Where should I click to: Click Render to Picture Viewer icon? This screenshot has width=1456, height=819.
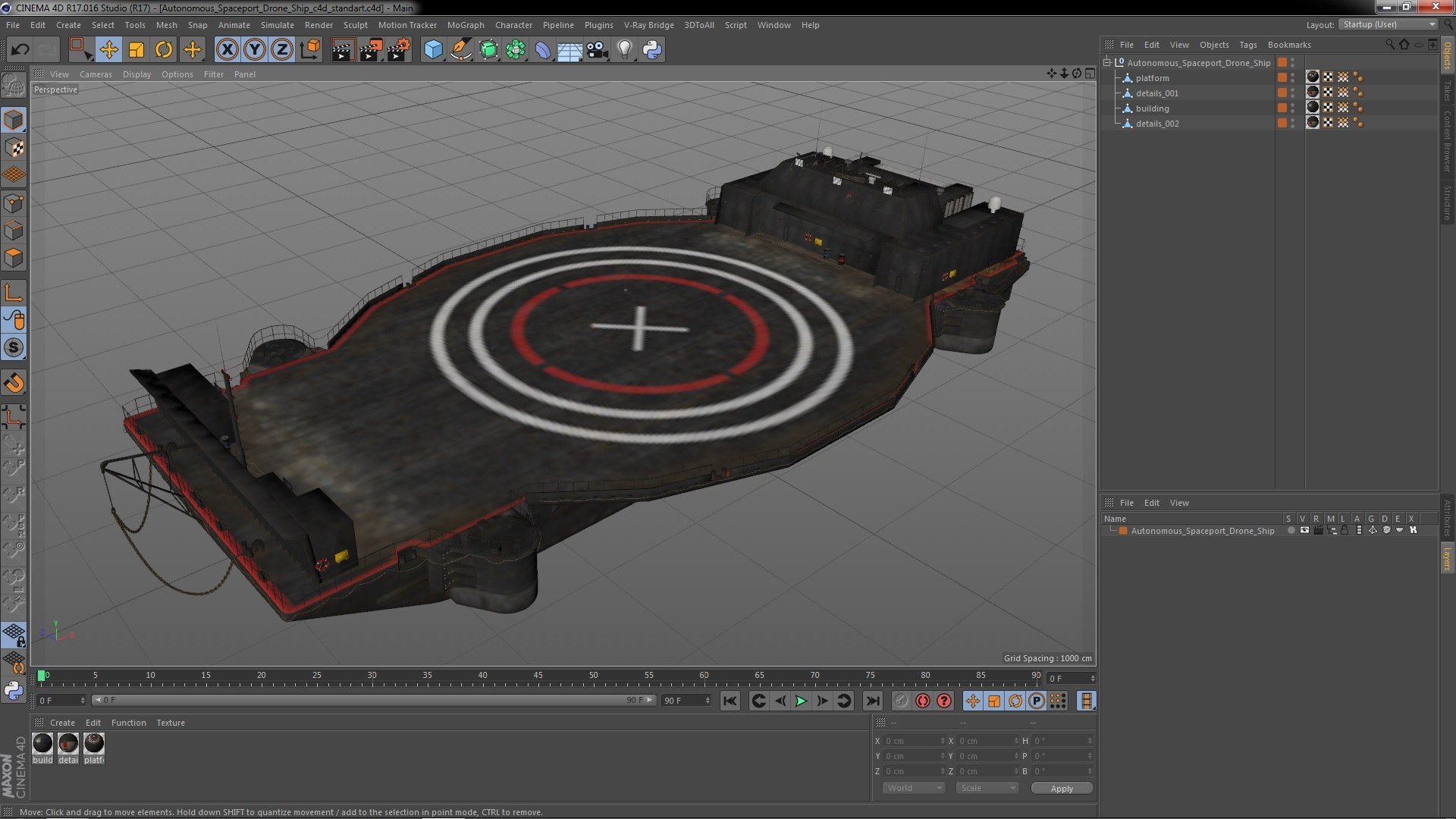tap(371, 50)
